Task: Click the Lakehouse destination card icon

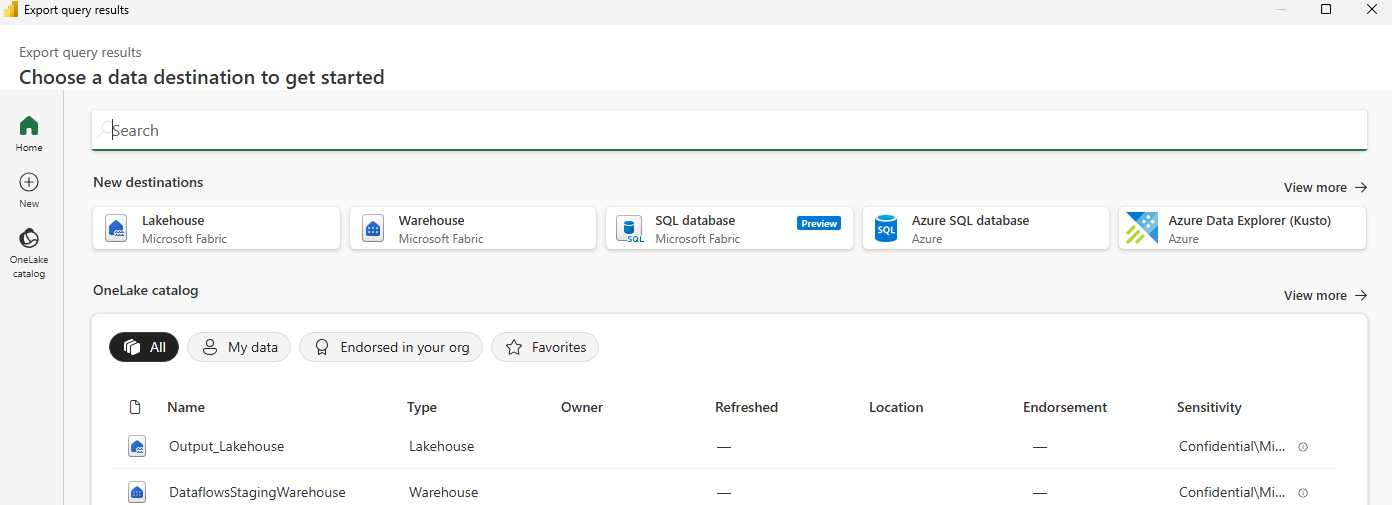Action: coord(116,229)
